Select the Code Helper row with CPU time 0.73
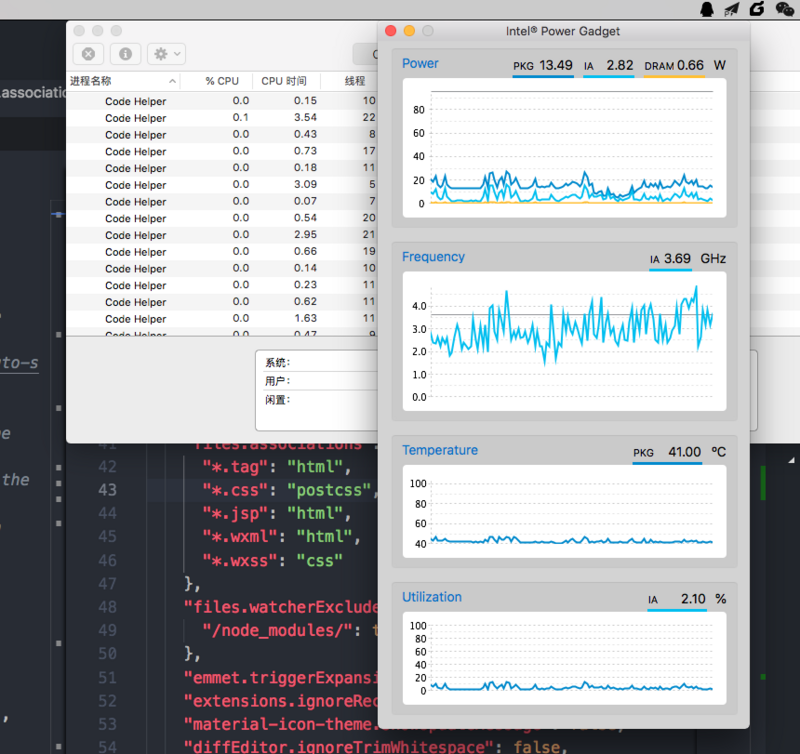The width and height of the screenshot is (800, 754). coord(222,152)
